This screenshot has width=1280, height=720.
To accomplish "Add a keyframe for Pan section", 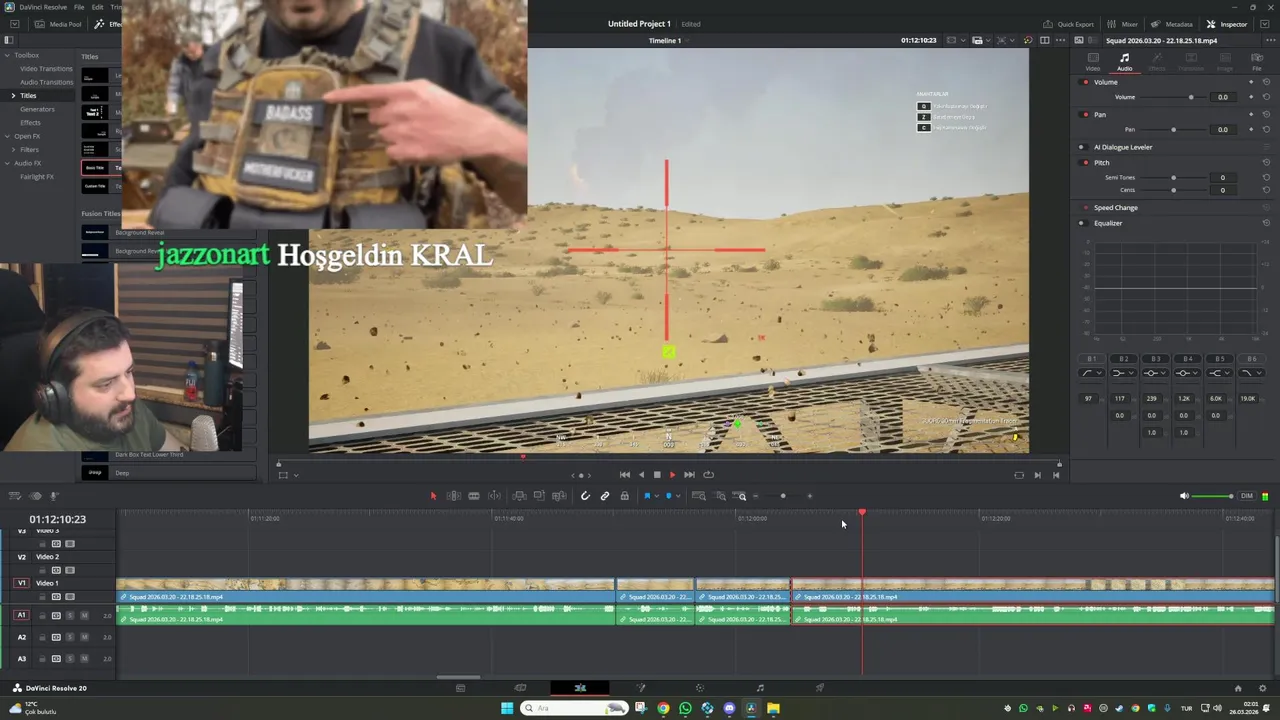I will [x=1251, y=114].
